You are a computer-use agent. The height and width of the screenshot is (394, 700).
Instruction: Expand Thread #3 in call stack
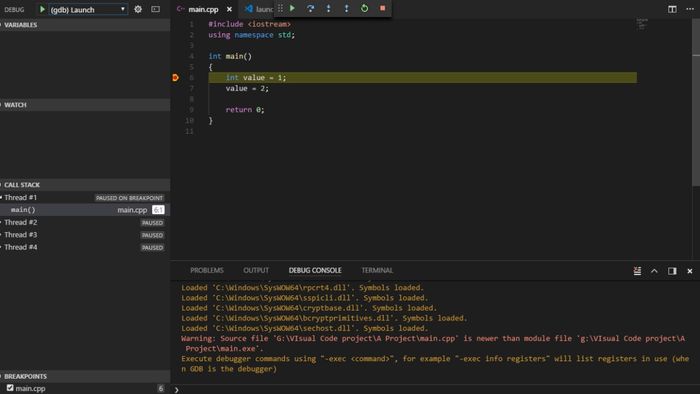pyautogui.click(x=2, y=235)
